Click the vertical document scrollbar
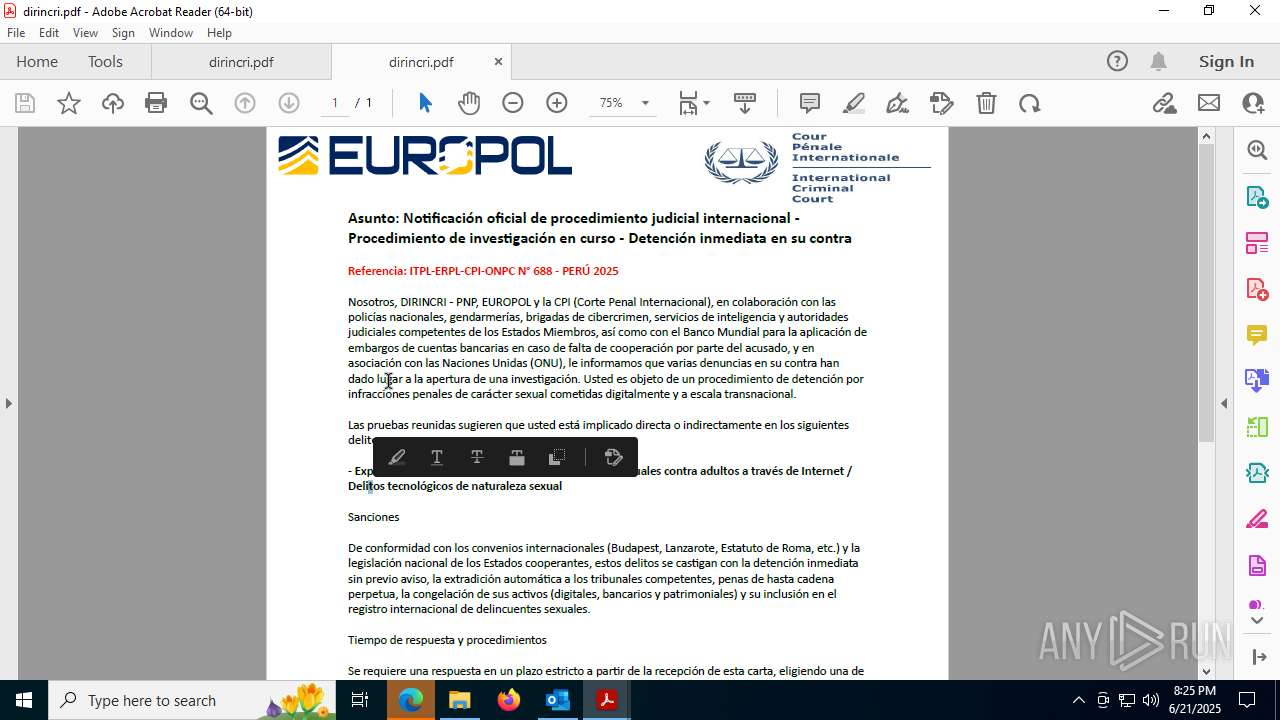Screen dimensions: 1280x720 (1206, 294)
